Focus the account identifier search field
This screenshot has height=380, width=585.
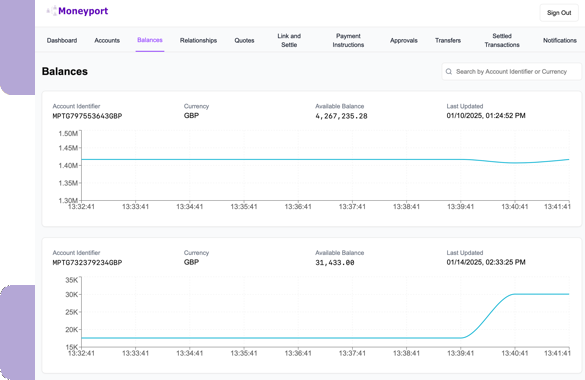[x=512, y=72]
